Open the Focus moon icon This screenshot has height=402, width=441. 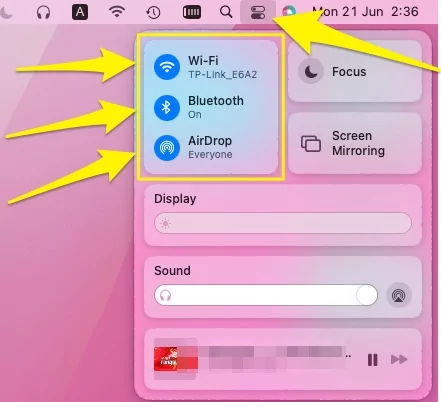[x=311, y=71]
